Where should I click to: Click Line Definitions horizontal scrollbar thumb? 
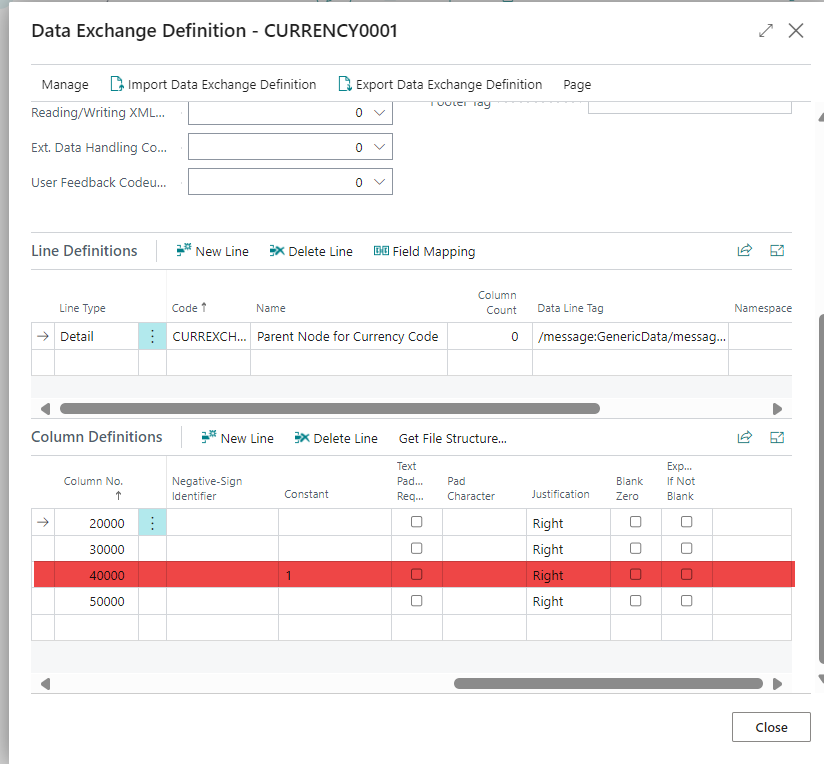[x=329, y=408]
